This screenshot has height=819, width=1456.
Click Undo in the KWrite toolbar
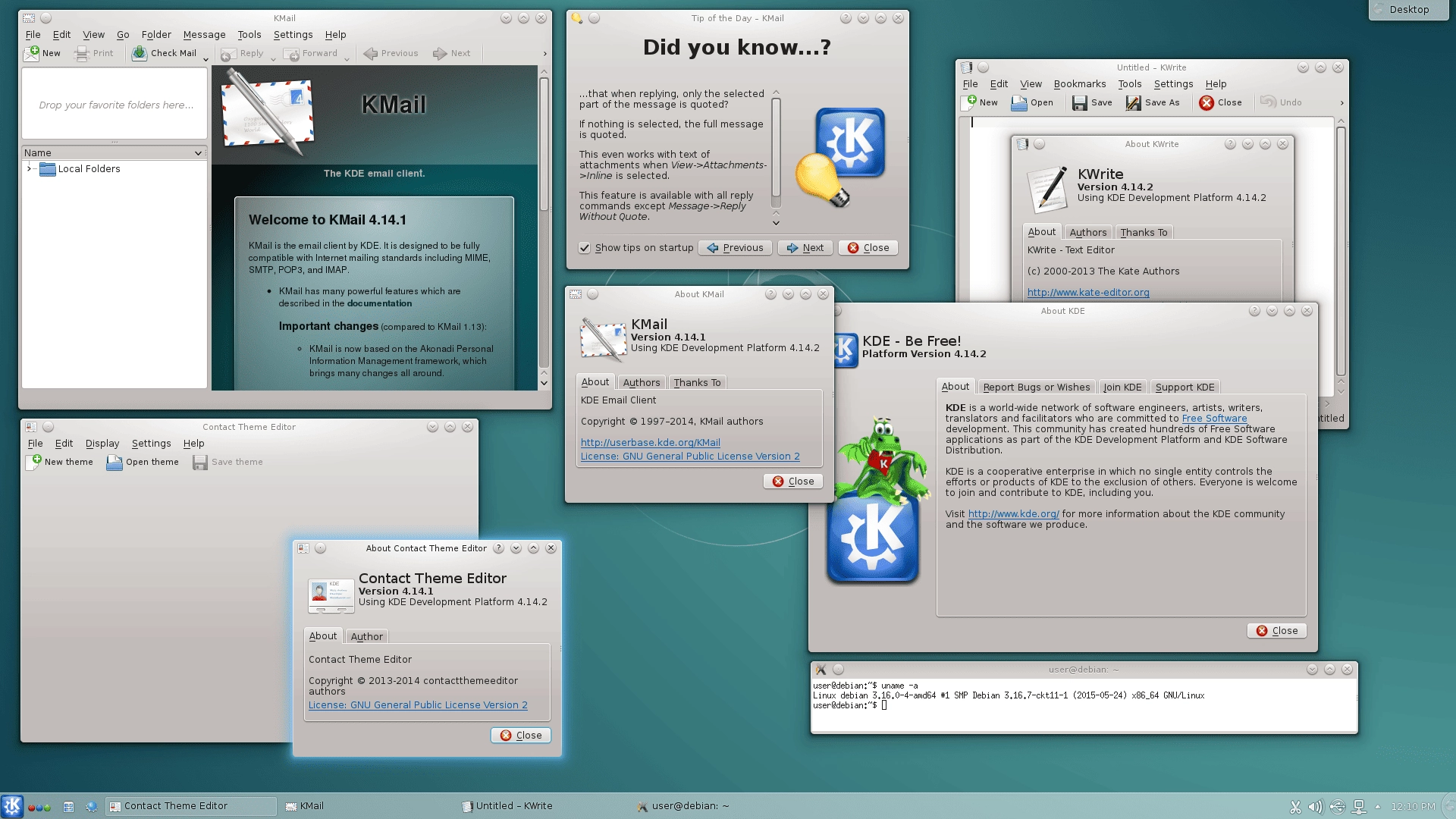click(x=1281, y=102)
